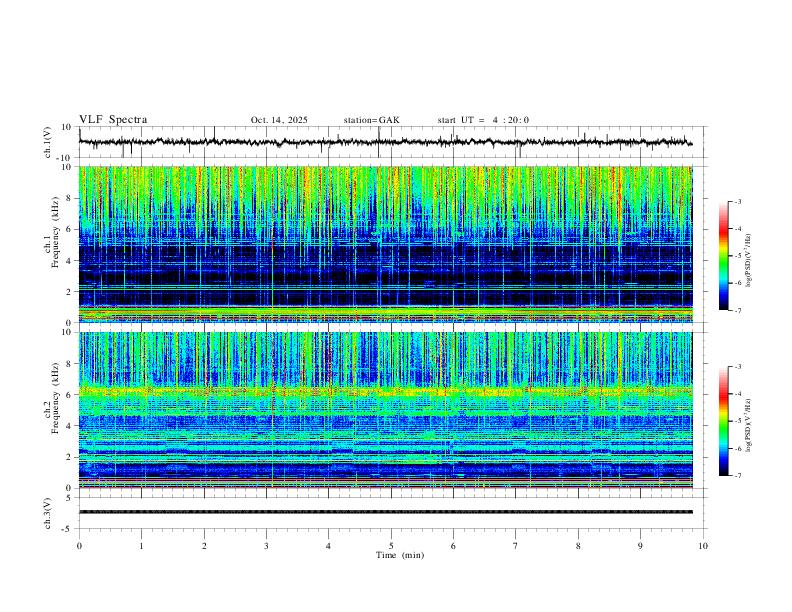
Task: Click the "station=GAK" label
Action: click(372, 120)
